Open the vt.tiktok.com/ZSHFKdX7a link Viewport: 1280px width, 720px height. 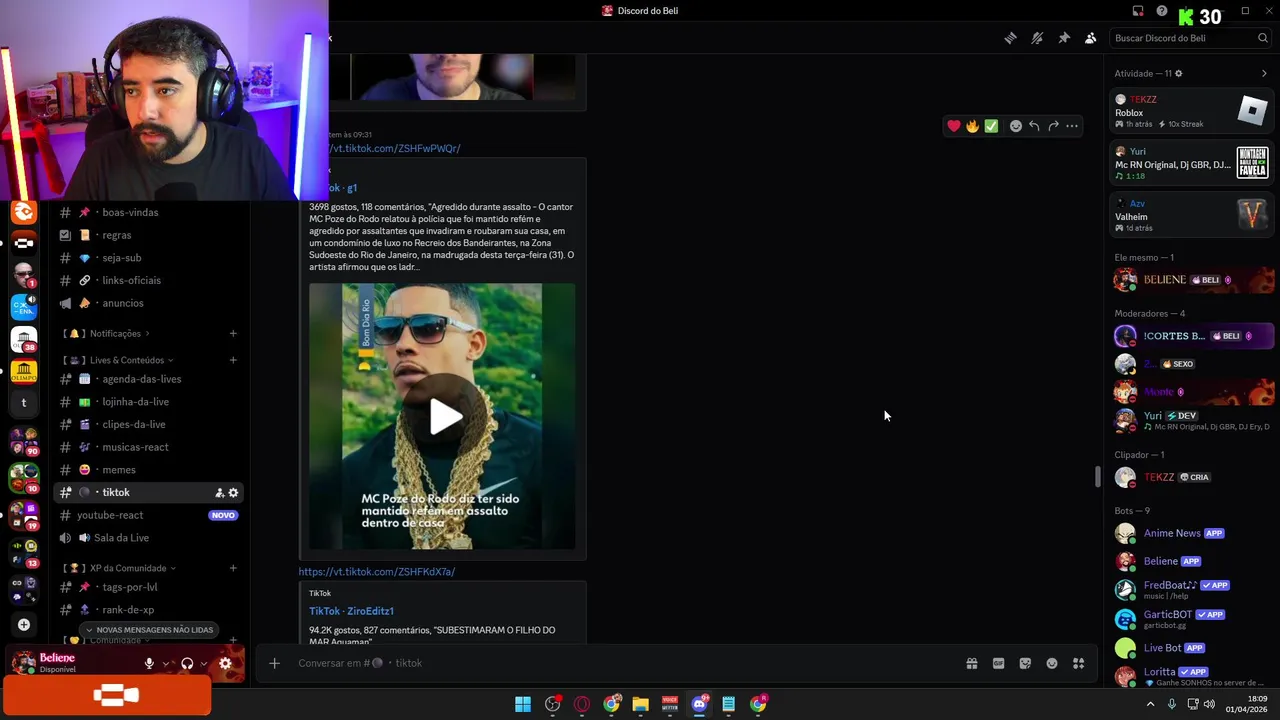click(x=377, y=572)
